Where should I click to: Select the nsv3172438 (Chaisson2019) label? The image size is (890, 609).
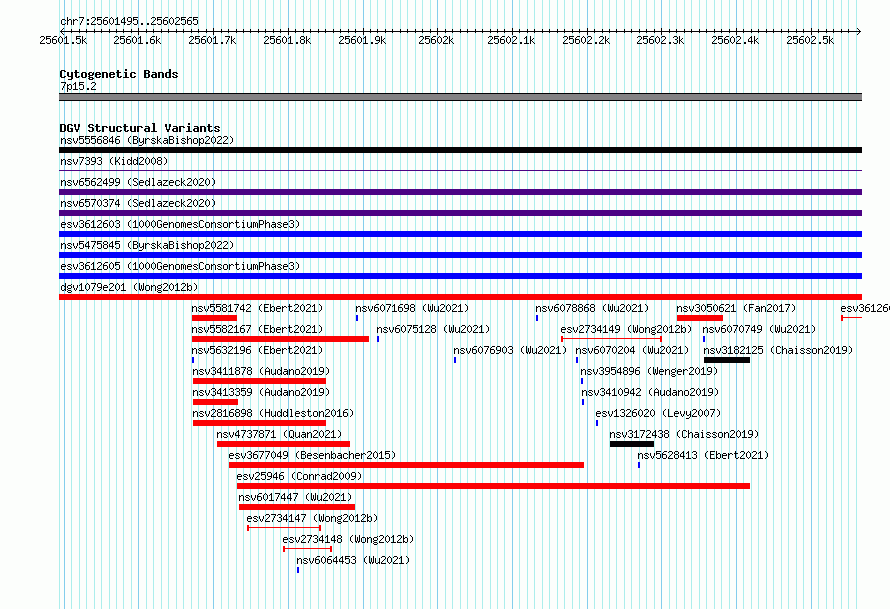coord(684,434)
